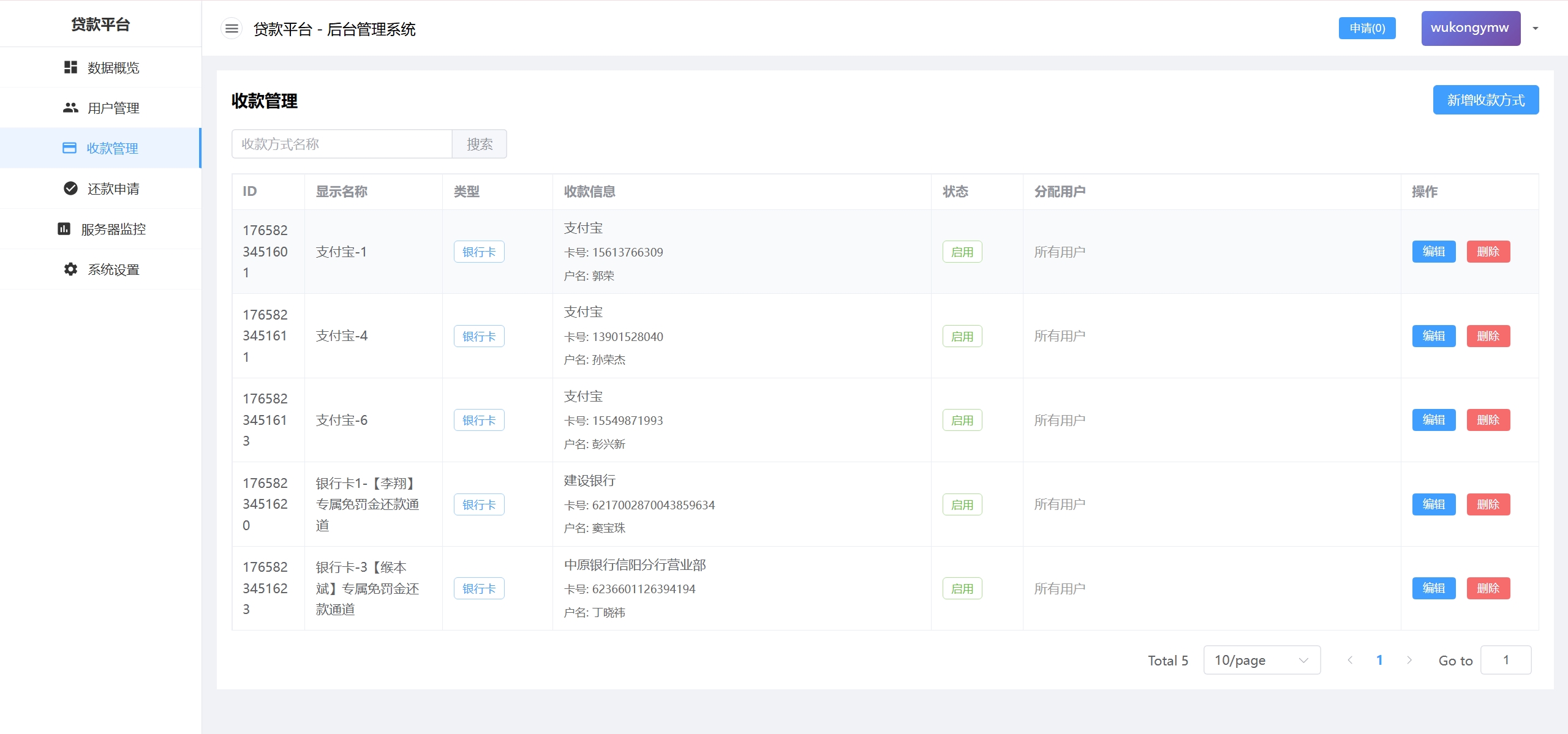The height and width of the screenshot is (734, 1568).
Task: Click the hamburger menu collapse icon
Action: [x=232, y=29]
